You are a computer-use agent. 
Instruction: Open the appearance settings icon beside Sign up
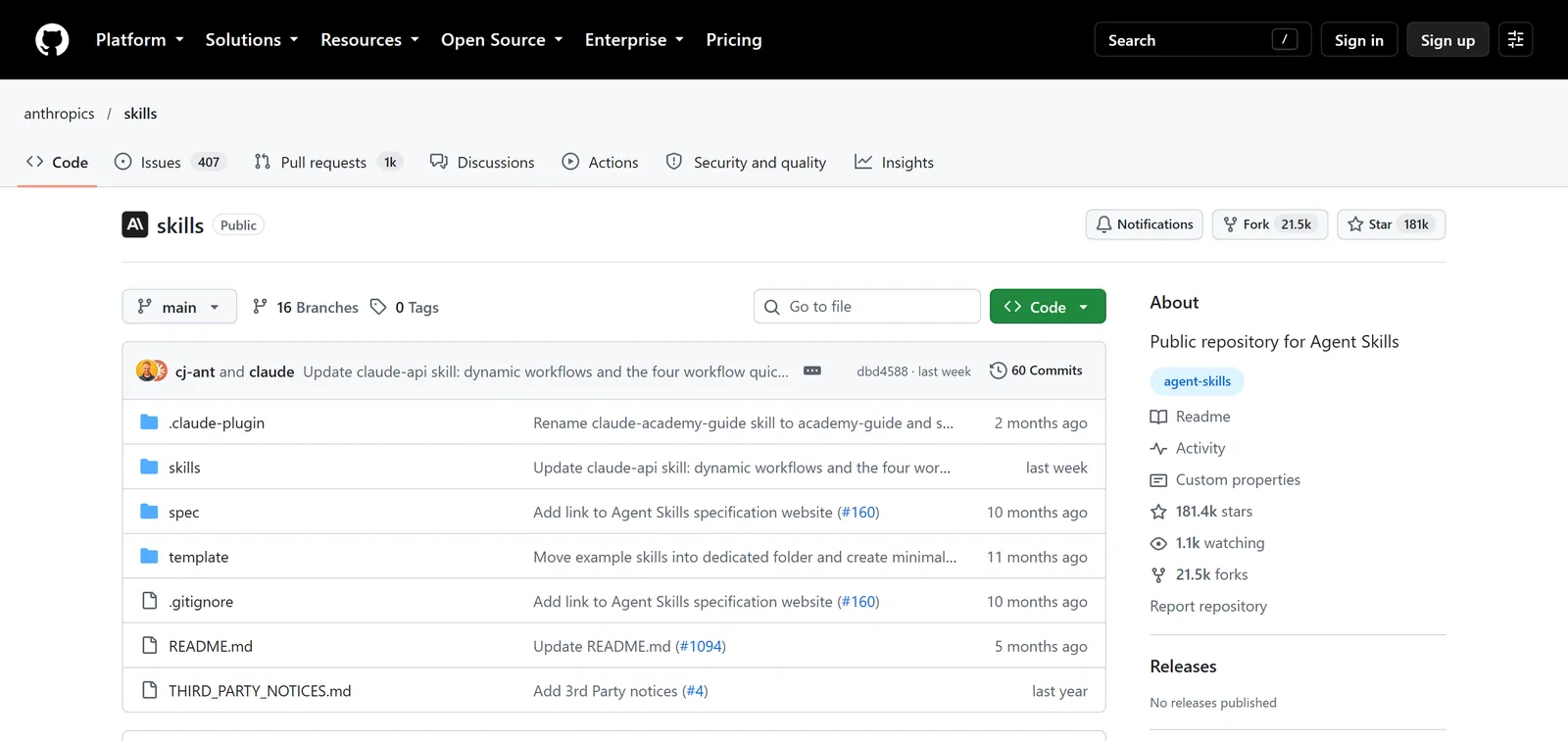[x=1515, y=40]
